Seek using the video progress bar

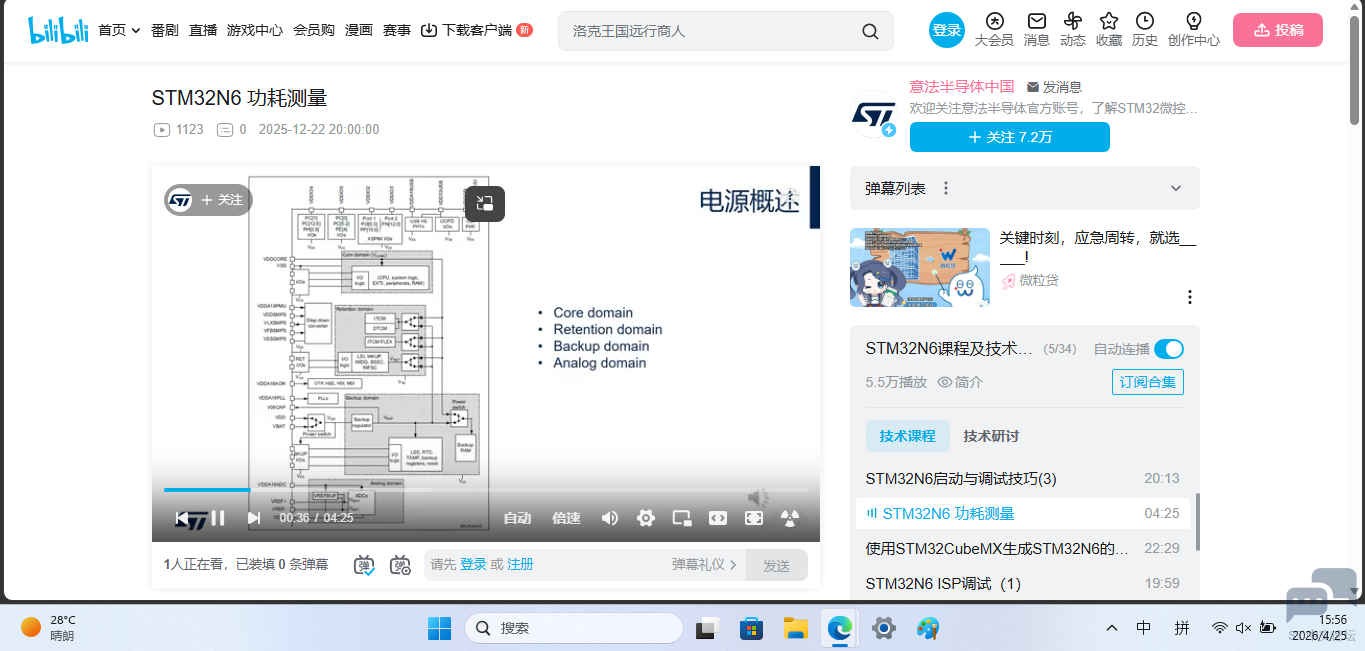[x=486, y=490]
